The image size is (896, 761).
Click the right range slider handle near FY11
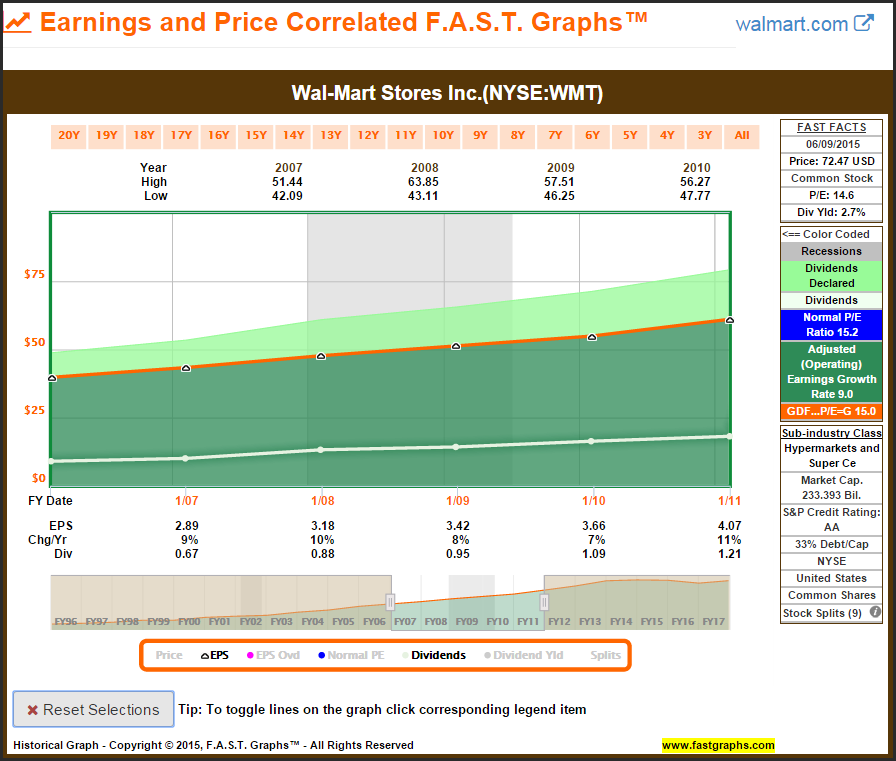tap(544, 602)
